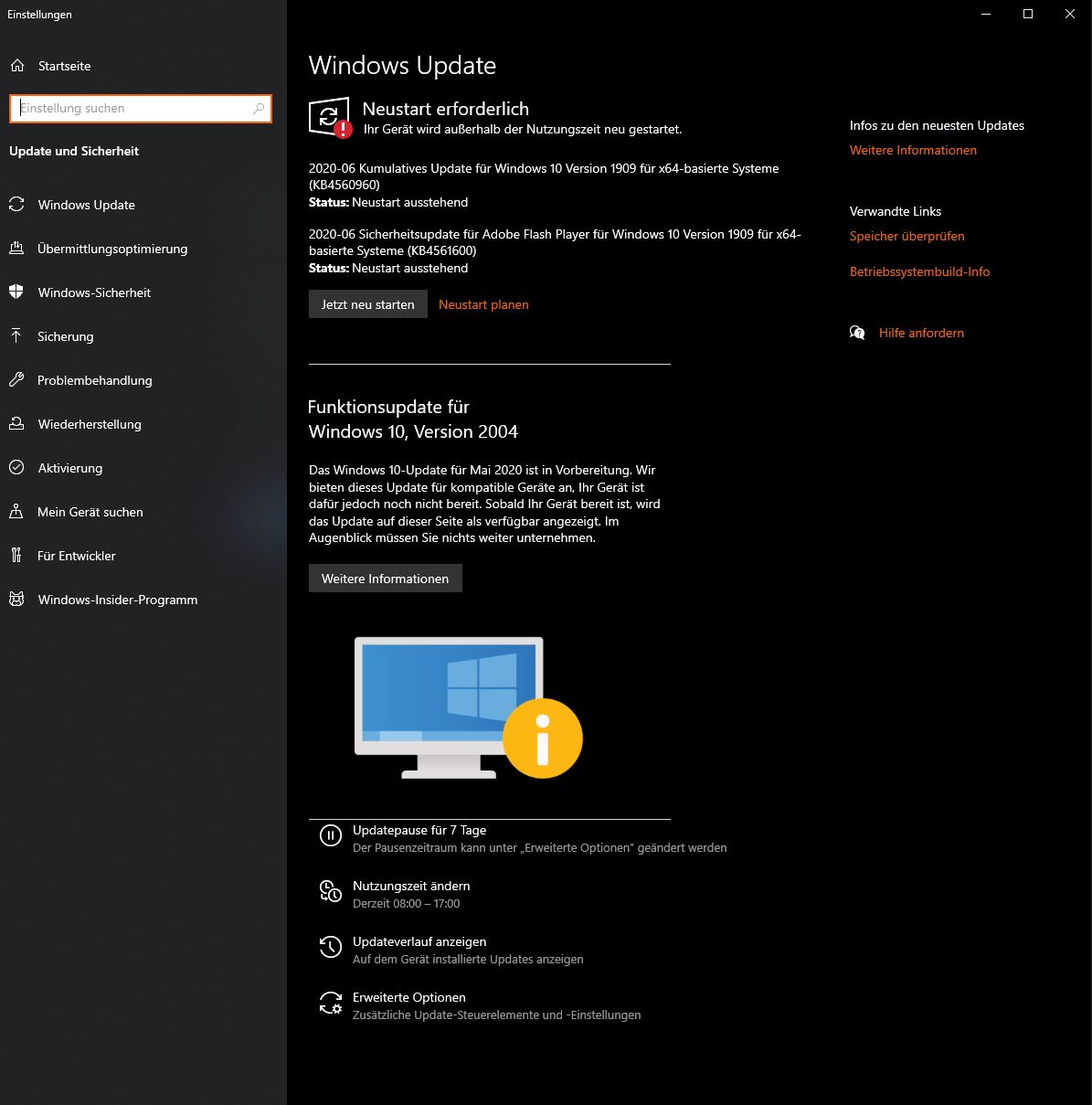Screen dimensions: 1092x1105
Task: Click the search magnifier icon in search box
Action: [259, 108]
